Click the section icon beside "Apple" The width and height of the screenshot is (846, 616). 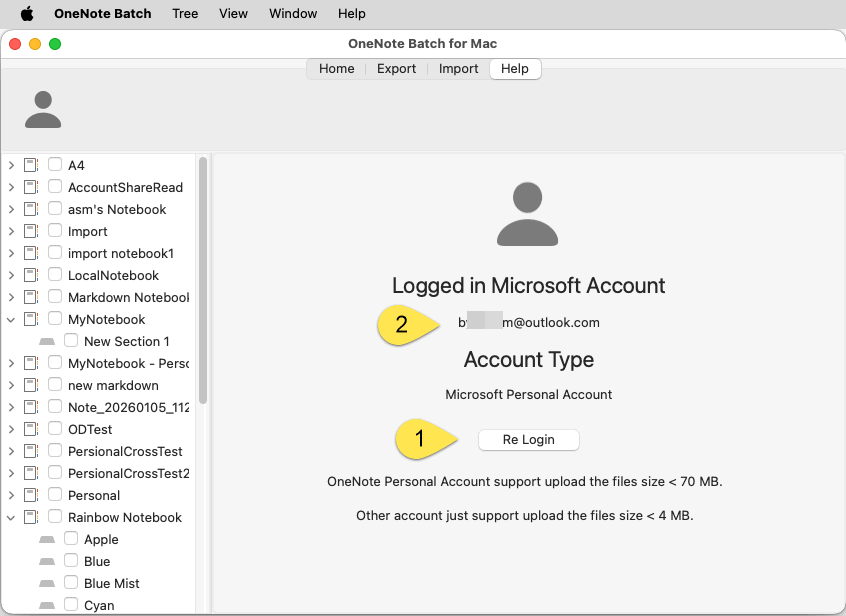tap(46, 539)
